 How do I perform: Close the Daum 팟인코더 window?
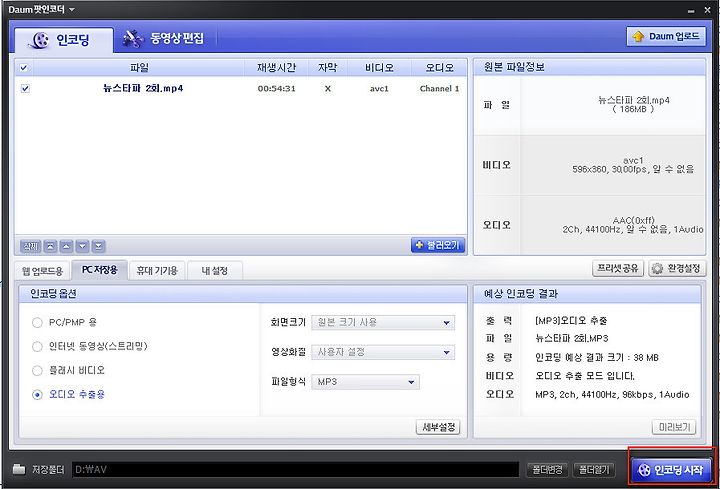pos(708,10)
